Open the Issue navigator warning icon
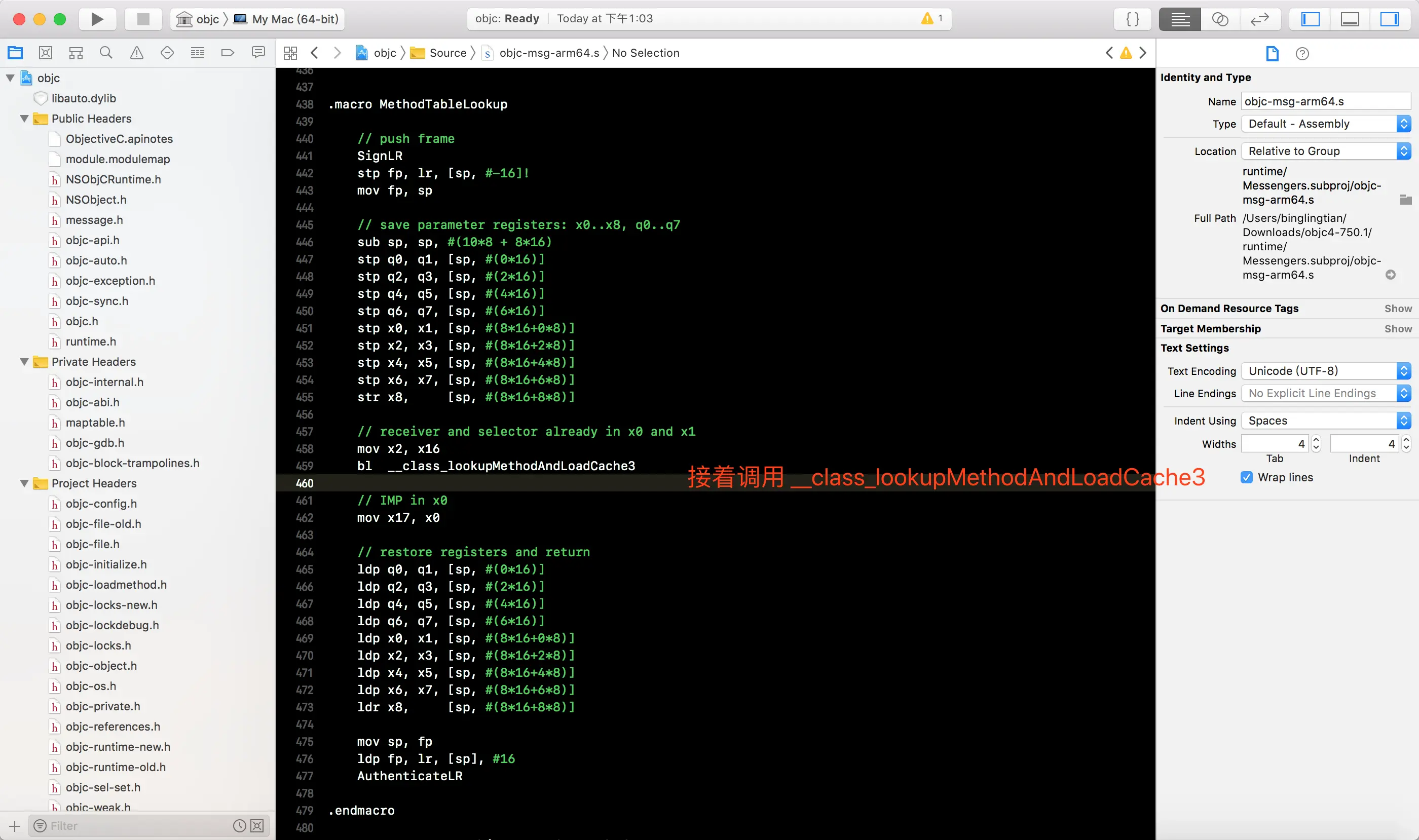Viewport: 1419px width, 840px height. (136, 53)
